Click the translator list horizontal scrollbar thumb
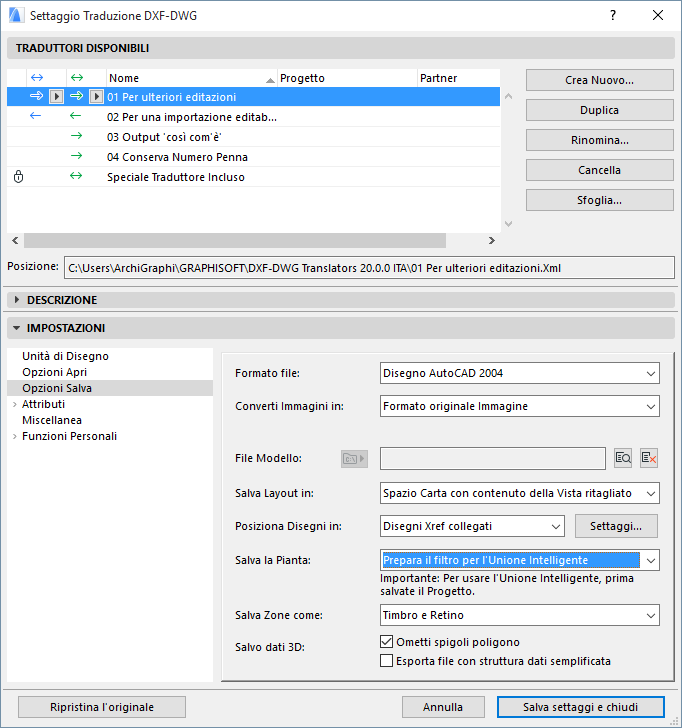This screenshot has height=728, width=682. point(235,240)
